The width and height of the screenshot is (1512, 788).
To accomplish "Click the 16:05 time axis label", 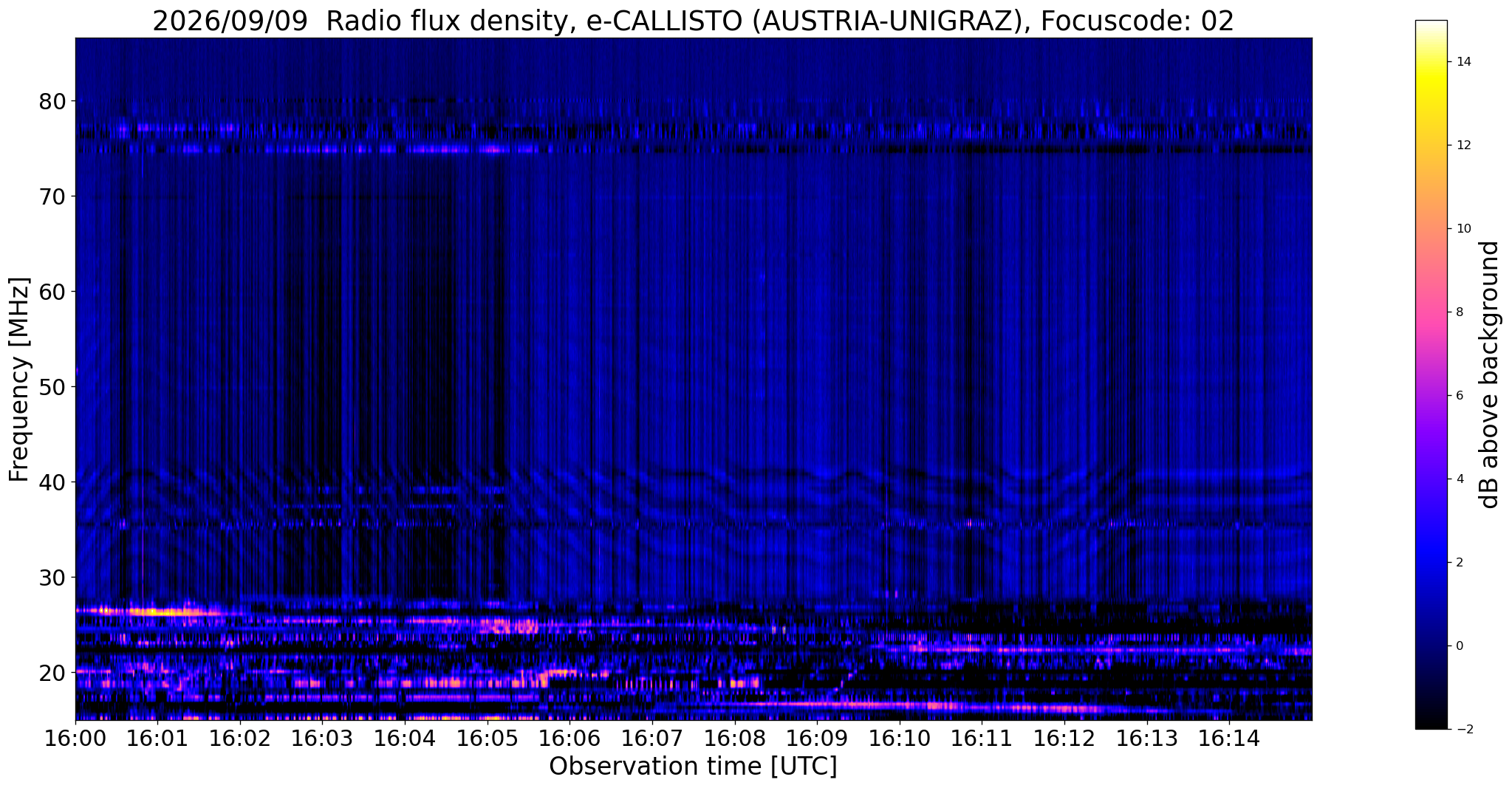I will click(x=488, y=738).
